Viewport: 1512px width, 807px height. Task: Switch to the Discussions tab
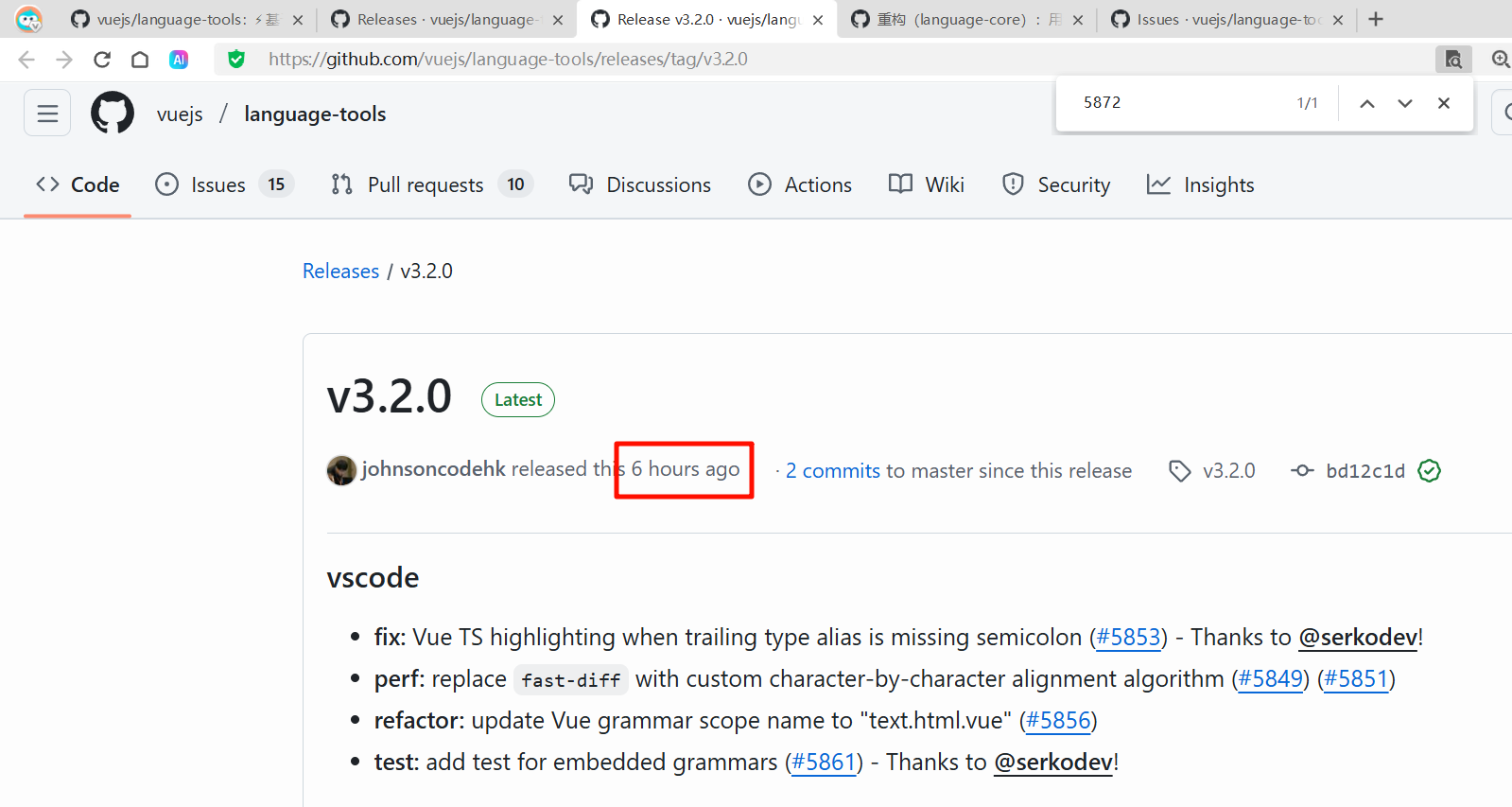click(x=640, y=184)
